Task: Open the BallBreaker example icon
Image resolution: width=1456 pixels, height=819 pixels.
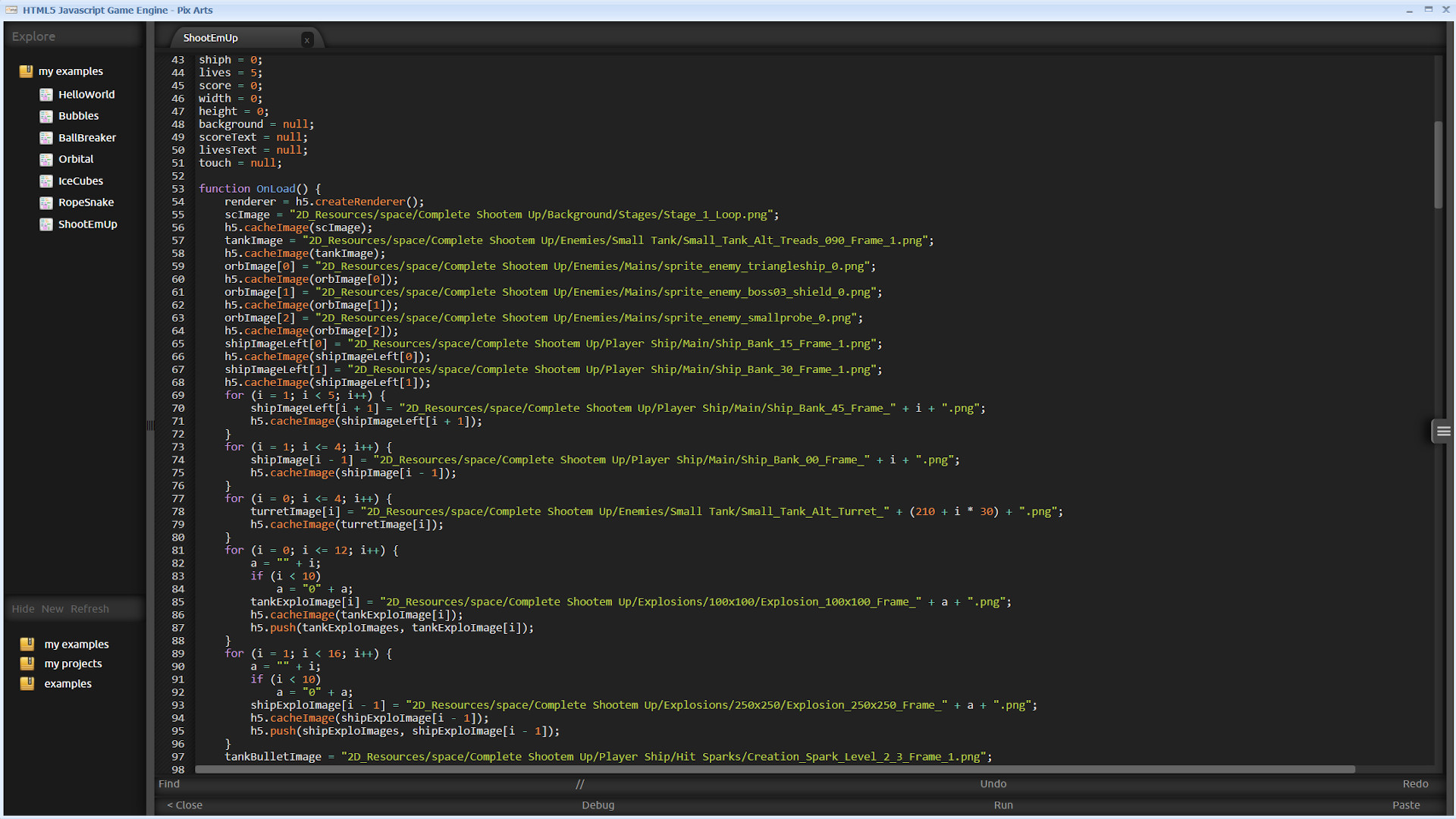Action: pyautogui.click(x=46, y=137)
